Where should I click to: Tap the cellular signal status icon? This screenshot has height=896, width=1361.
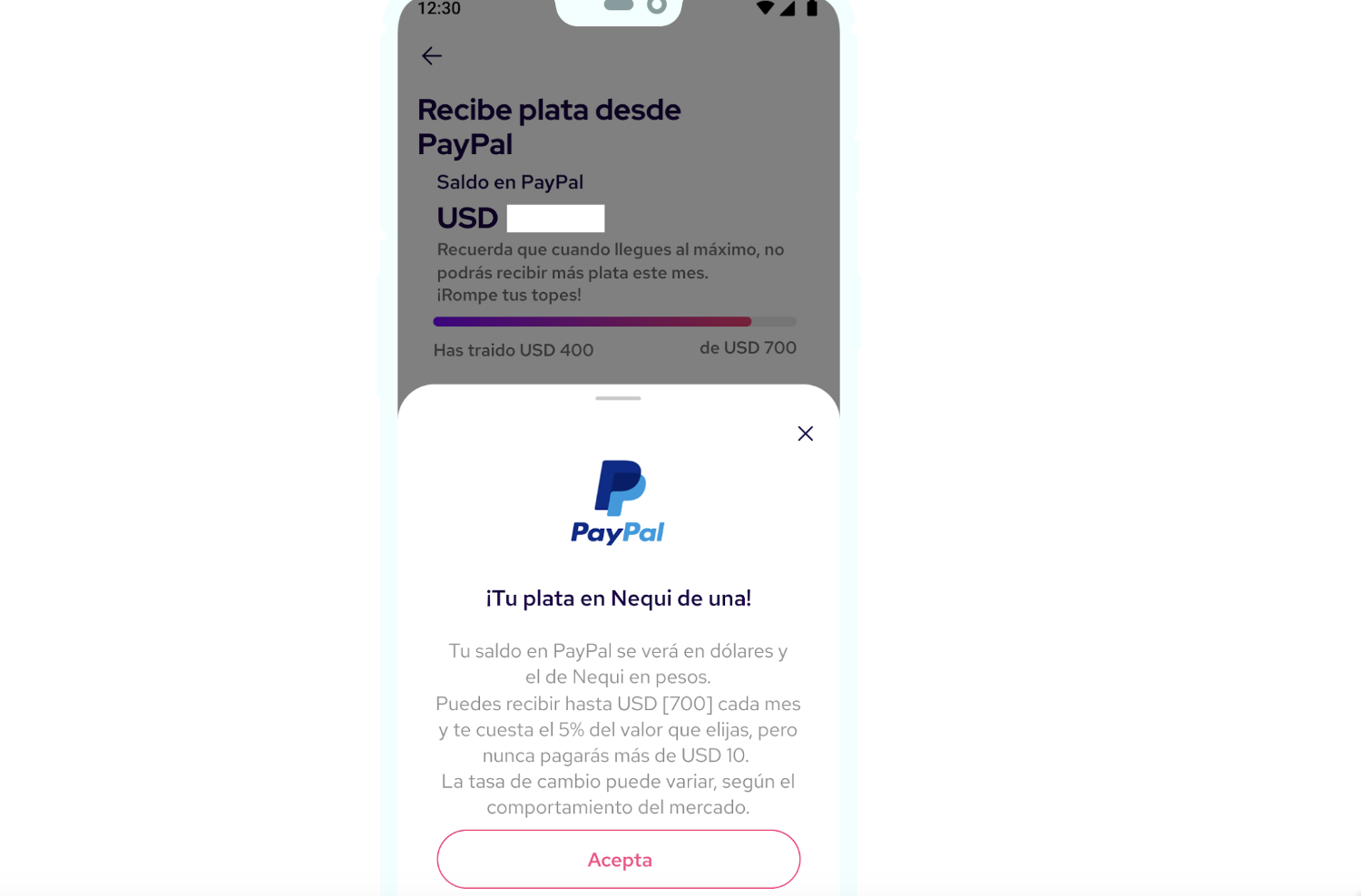[788, 8]
